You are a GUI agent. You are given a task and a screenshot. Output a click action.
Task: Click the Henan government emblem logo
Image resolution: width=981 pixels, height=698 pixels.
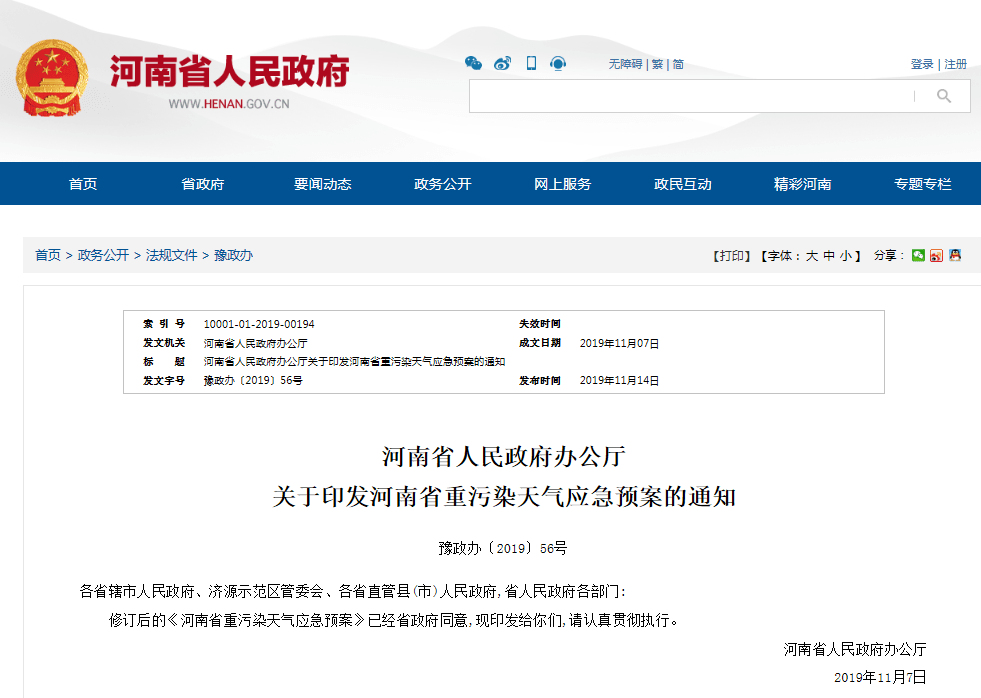point(52,78)
